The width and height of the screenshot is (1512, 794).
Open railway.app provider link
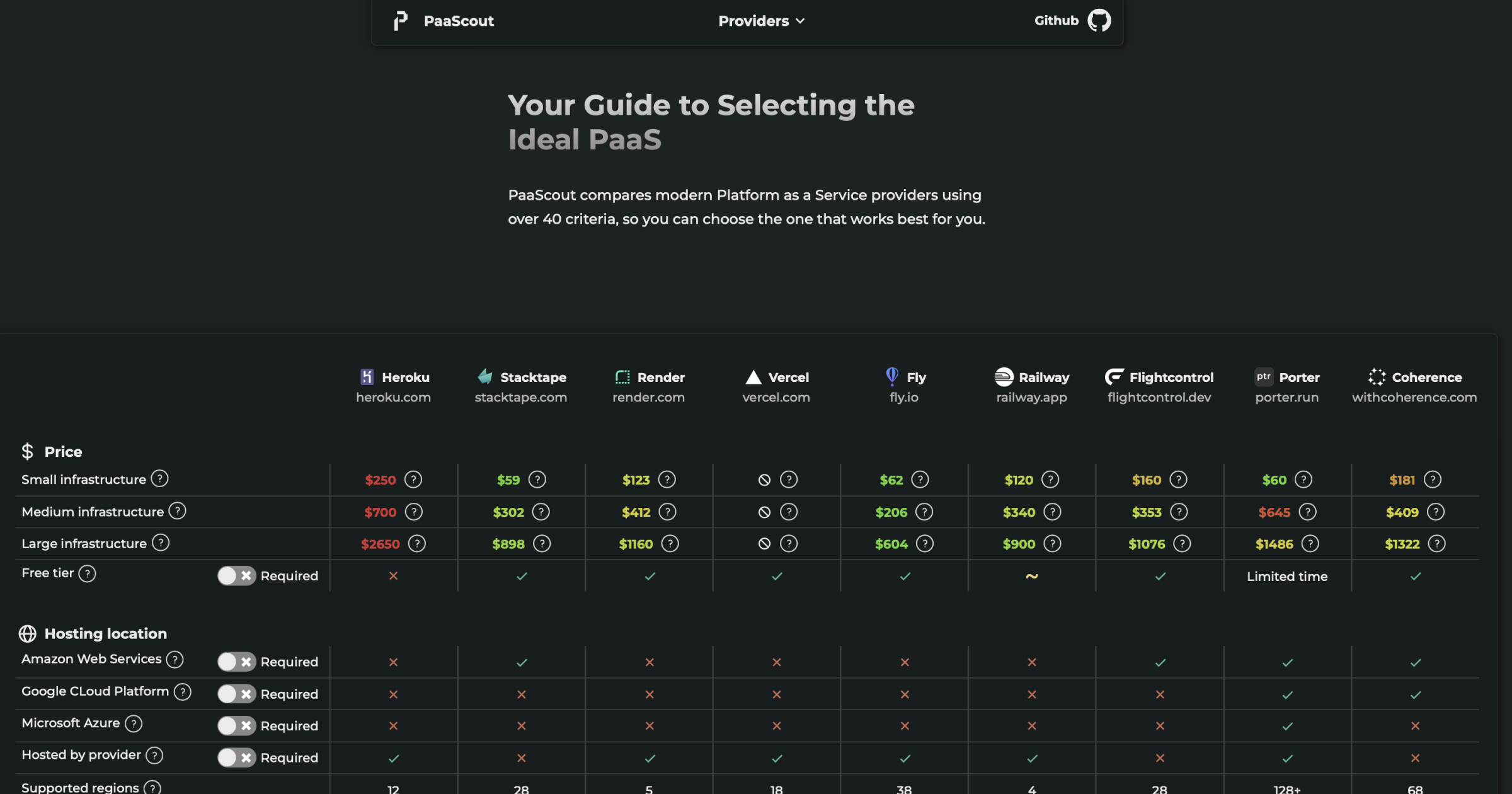pos(1032,397)
